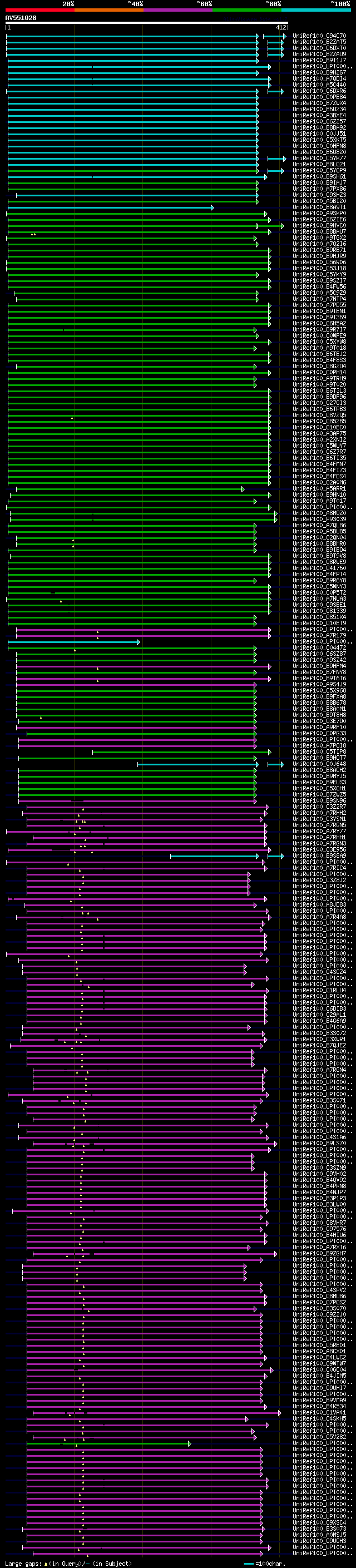356x1568 pixels.
Task: Select hit label UniRef100_Q6Z257
Action: click(x=319, y=122)
